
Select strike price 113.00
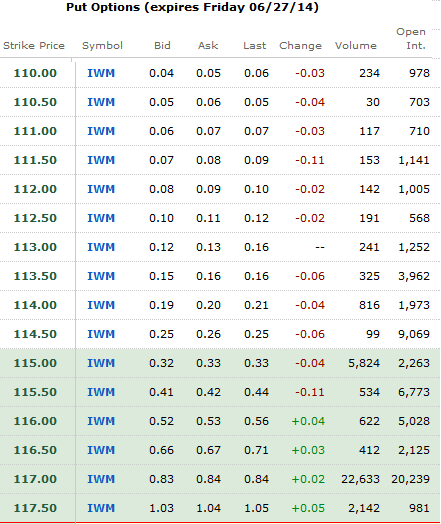[35, 247]
